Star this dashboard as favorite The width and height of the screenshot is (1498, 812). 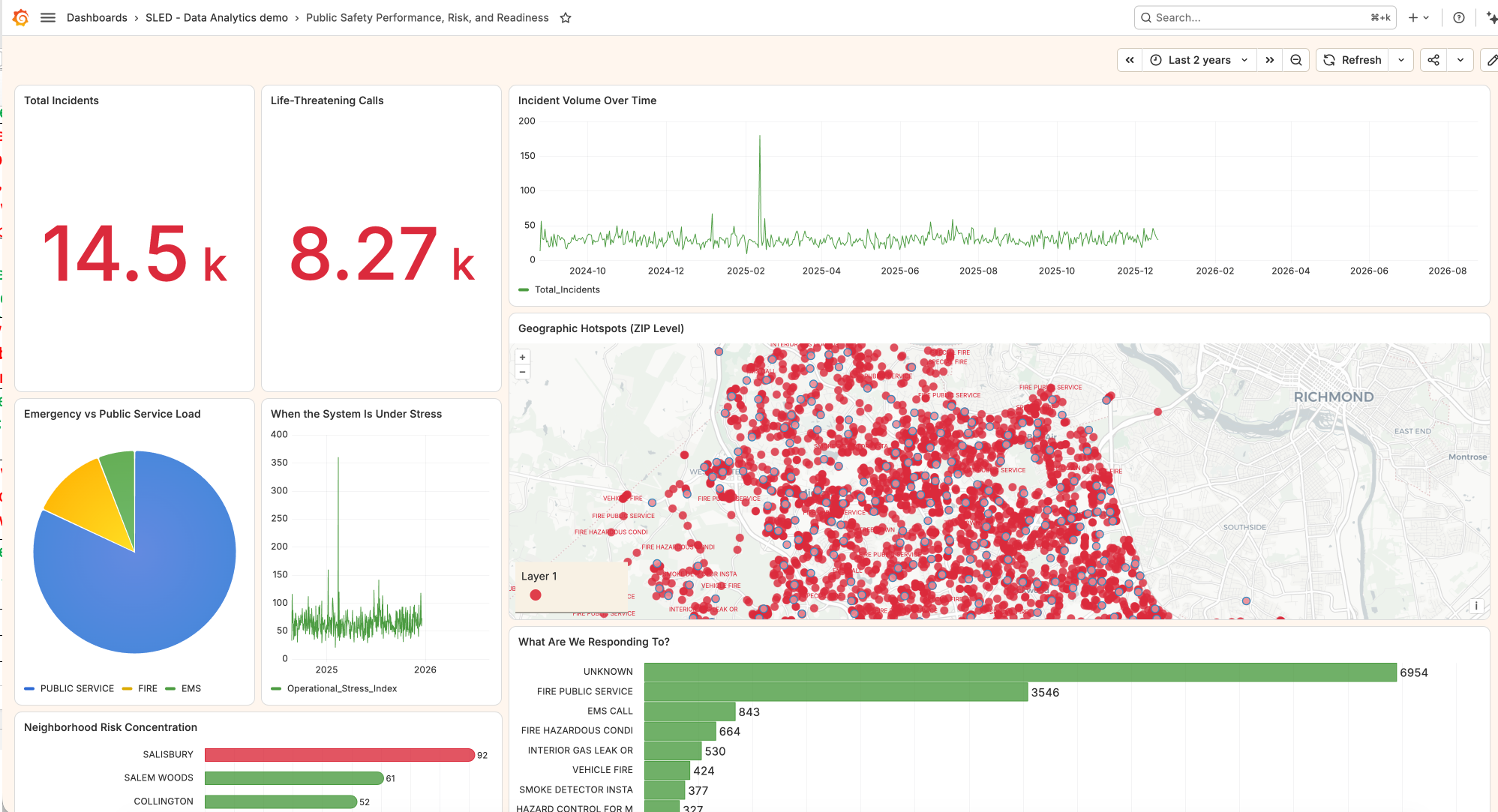(x=566, y=18)
